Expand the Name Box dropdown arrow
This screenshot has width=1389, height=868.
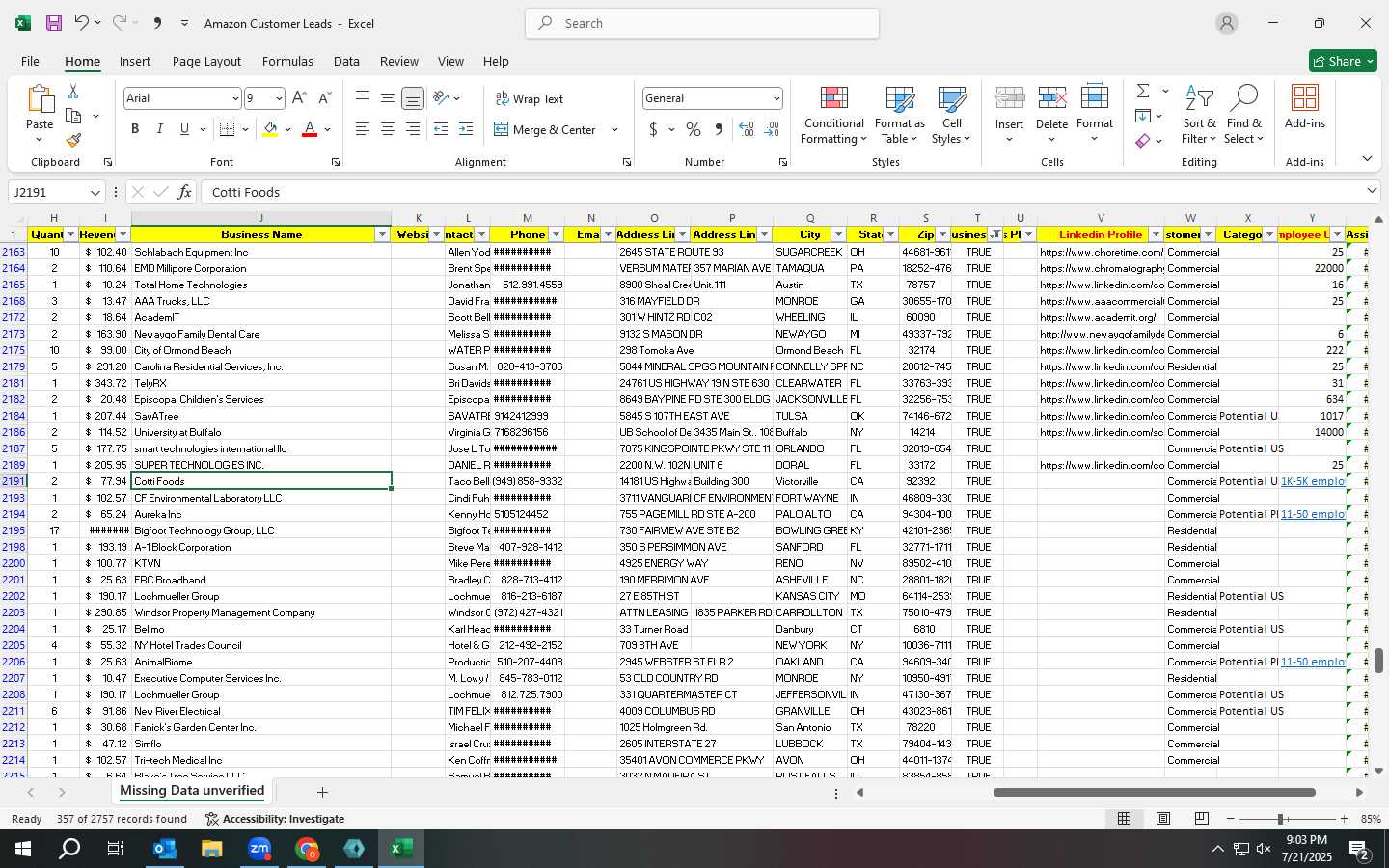tap(95, 192)
